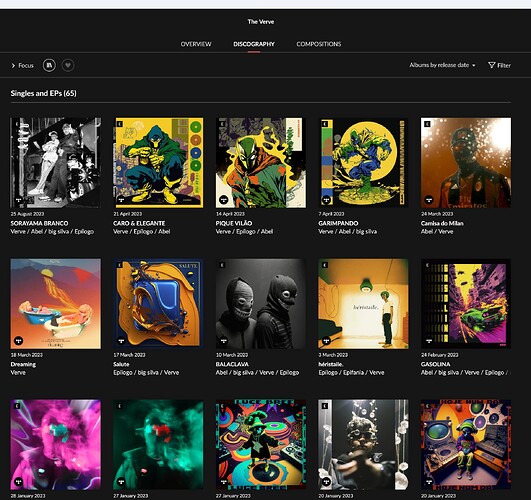Click the Tidal badge on PIQUE VILÃO cover

click(x=224, y=200)
